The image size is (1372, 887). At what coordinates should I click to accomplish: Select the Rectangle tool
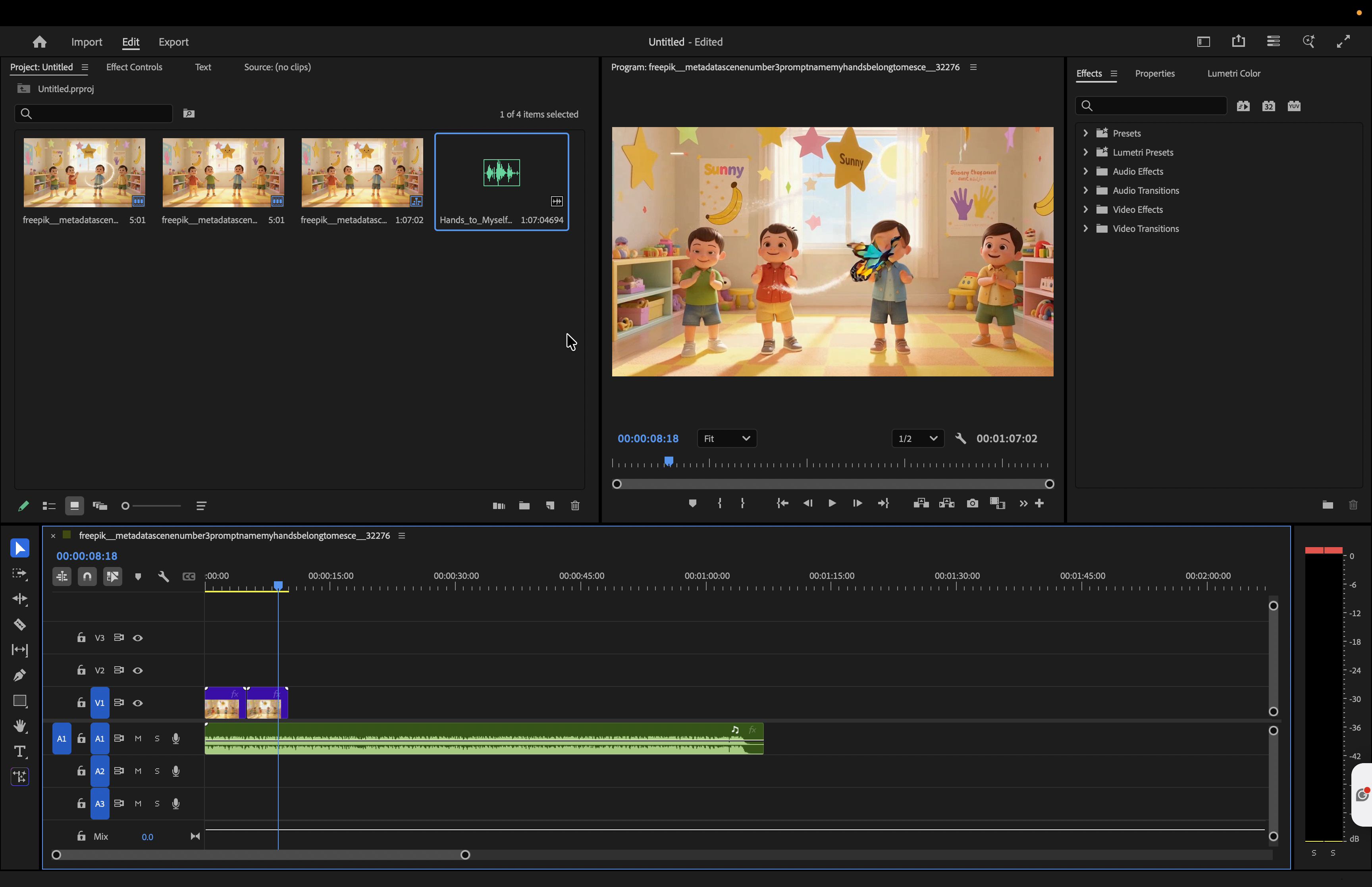tap(19, 701)
